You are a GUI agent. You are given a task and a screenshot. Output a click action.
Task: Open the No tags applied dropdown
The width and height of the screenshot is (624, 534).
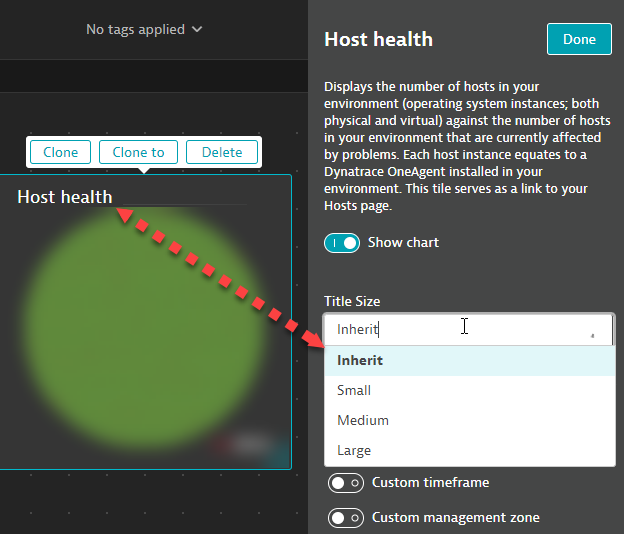[x=143, y=30]
